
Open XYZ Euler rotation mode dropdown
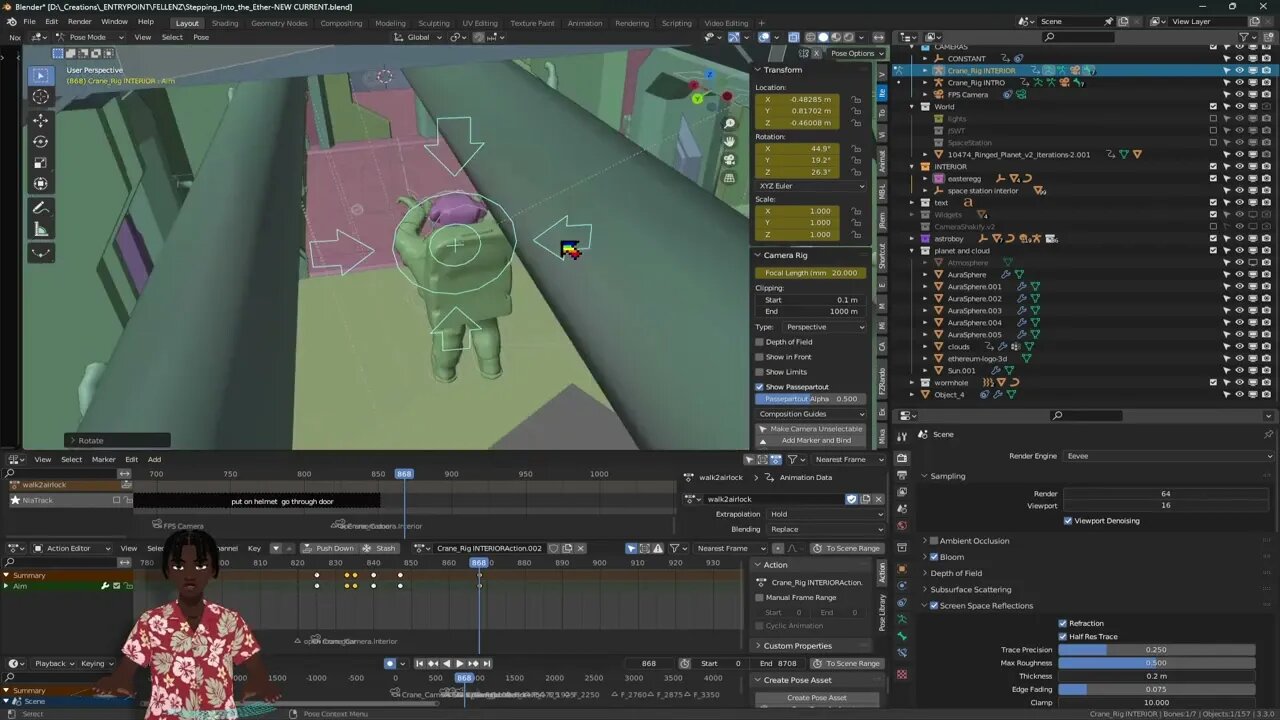[811, 186]
